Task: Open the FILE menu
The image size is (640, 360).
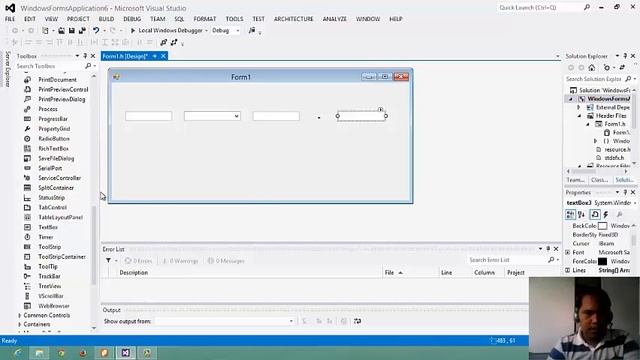Action: (x=10, y=19)
